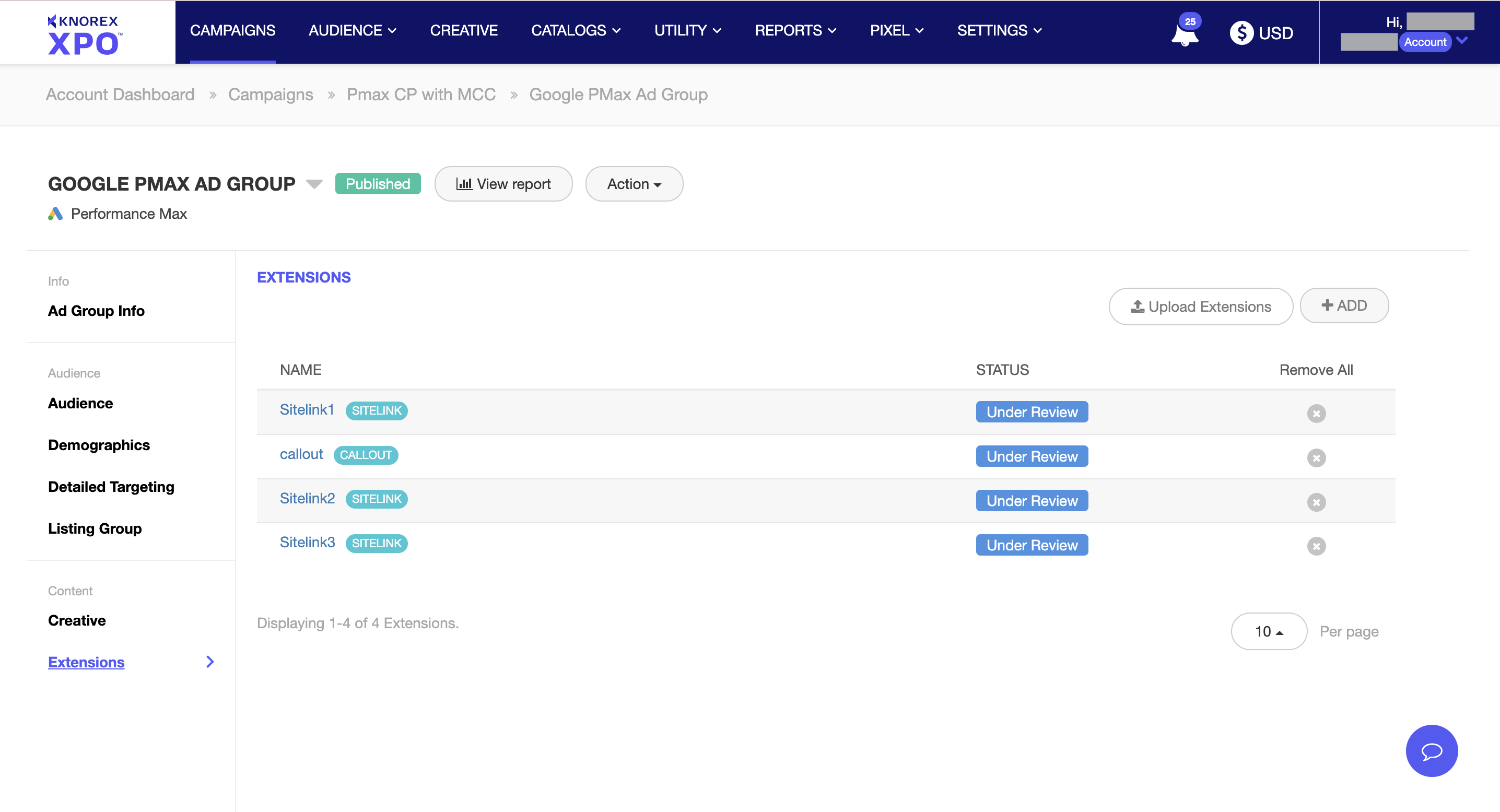Select Audience in the sidebar
This screenshot has height=812, width=1500.
pos(80,403)
